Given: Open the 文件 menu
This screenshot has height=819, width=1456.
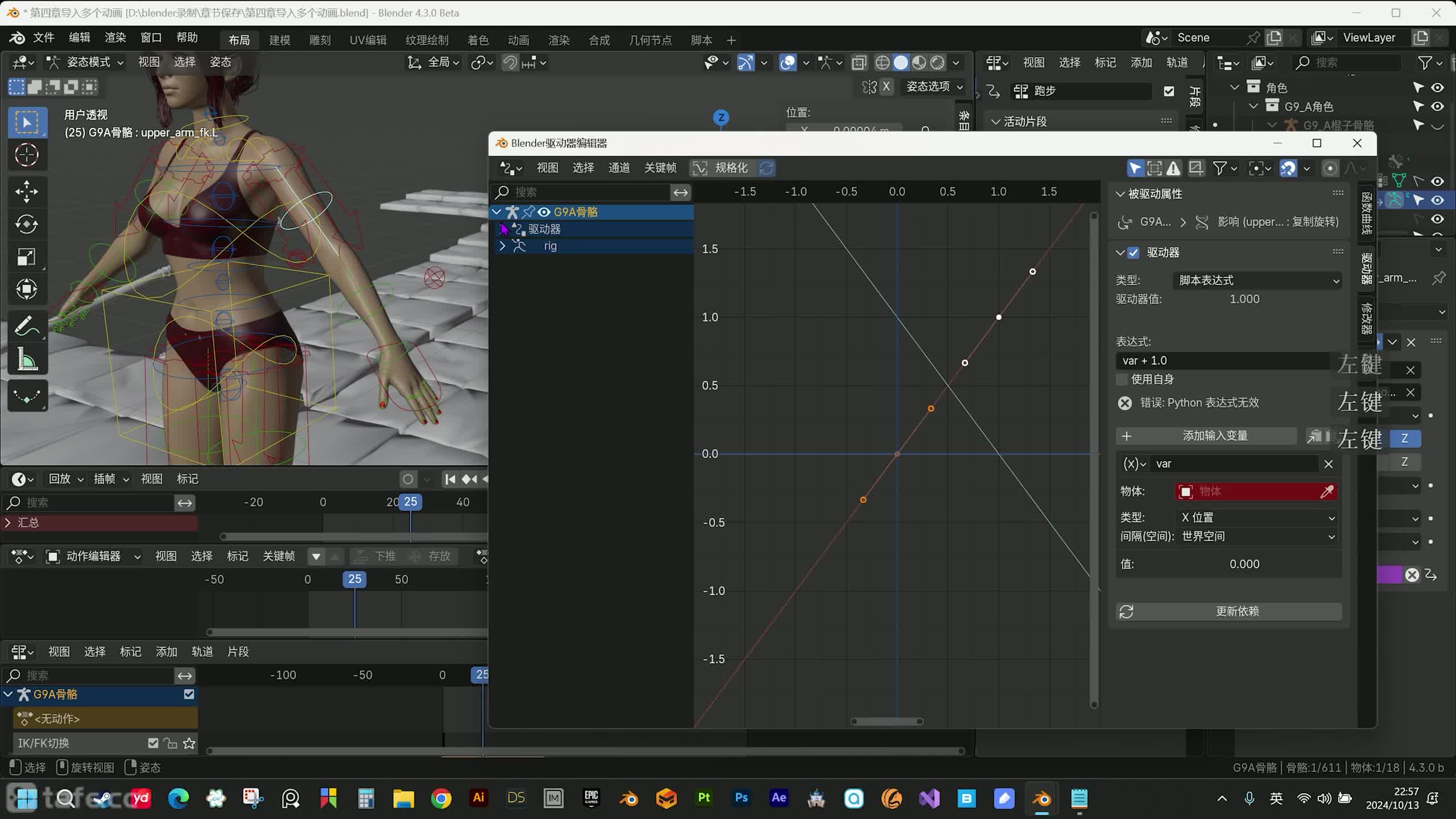Looking at the screenshot, I should click(43, 38).
